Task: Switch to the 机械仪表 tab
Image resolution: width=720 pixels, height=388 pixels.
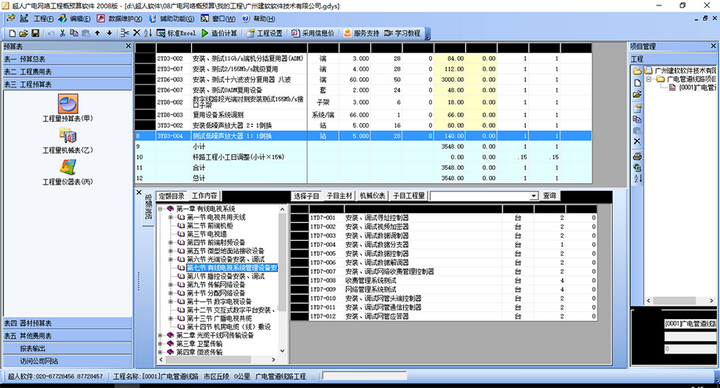Action: pyautogui.click(x=372, y=196)
